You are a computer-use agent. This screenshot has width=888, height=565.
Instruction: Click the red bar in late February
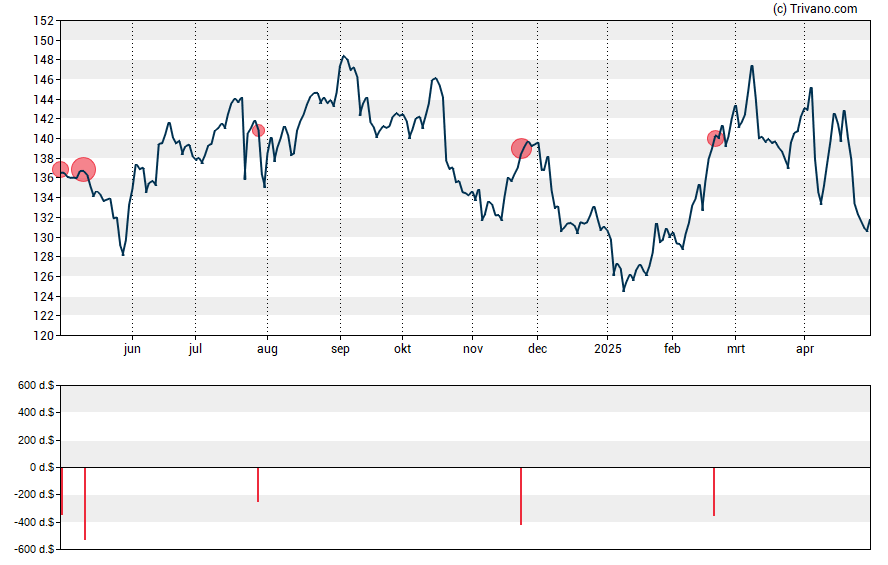pos(714,491)
